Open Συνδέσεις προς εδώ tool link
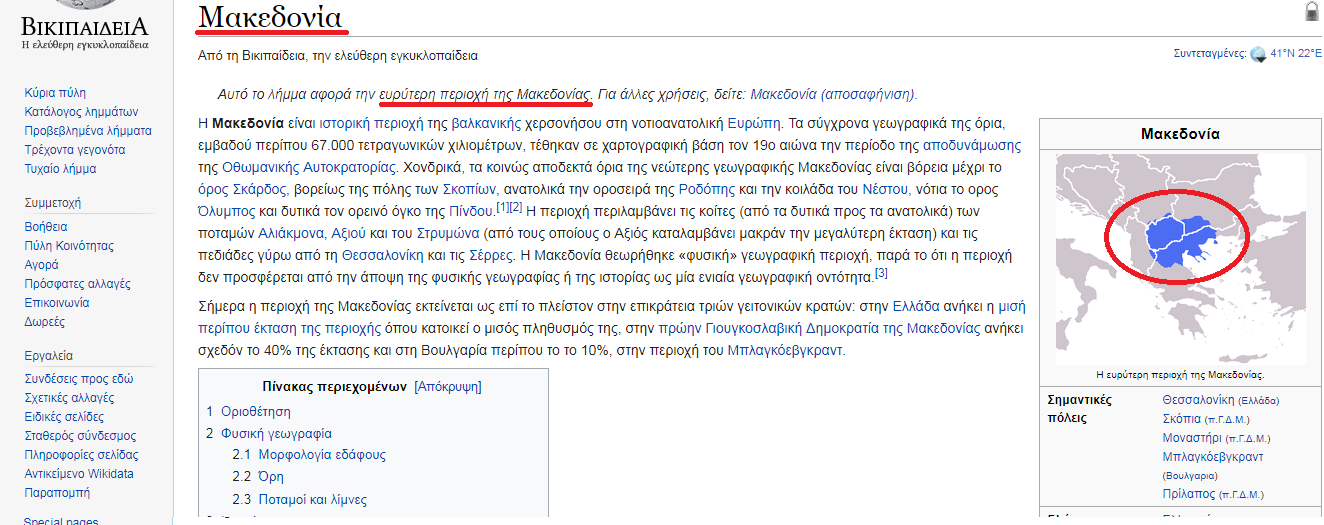This screenshot has height=525, width=1324. (79, 379)
